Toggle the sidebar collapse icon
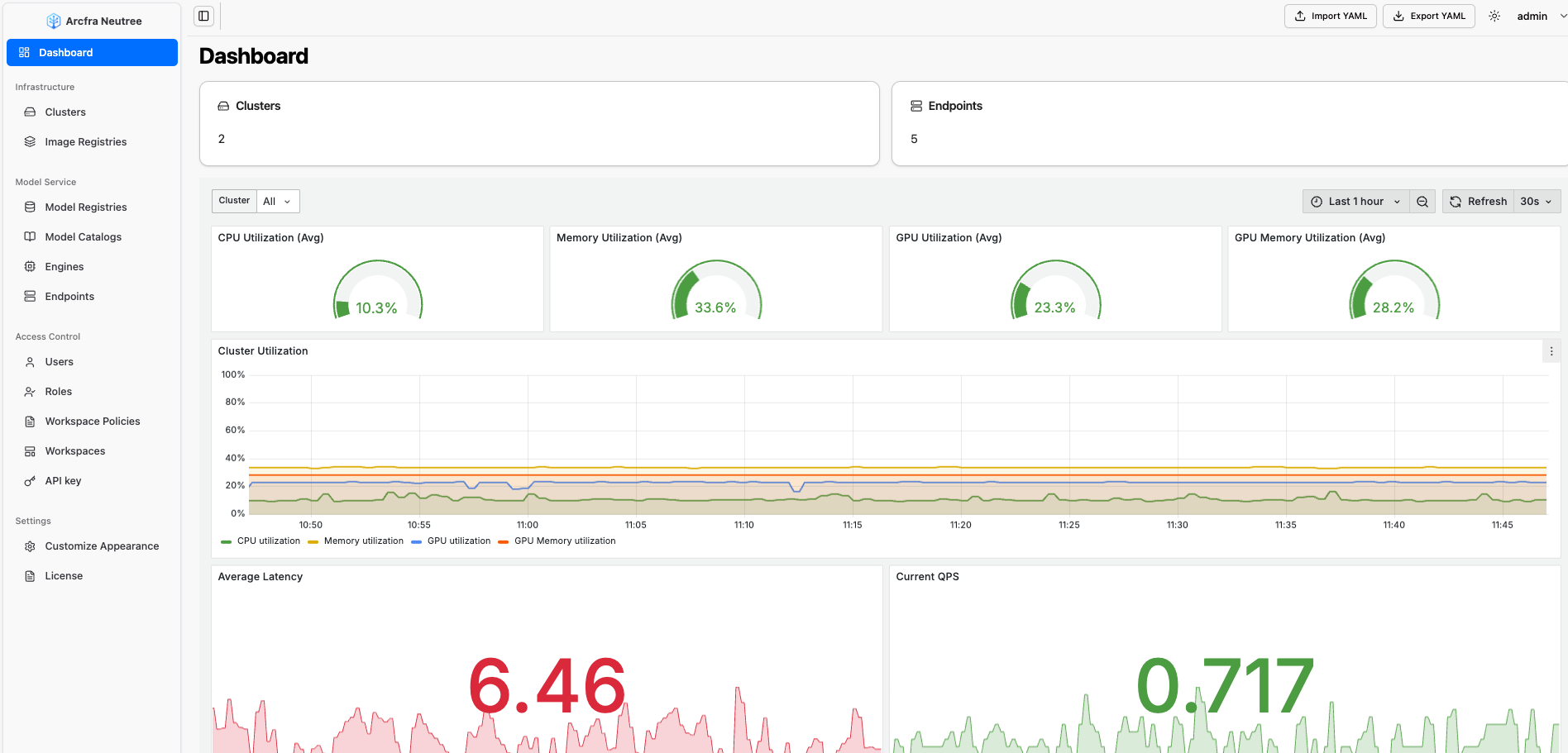Screen dimensions: 1568x753 click(x=203, y=16)
